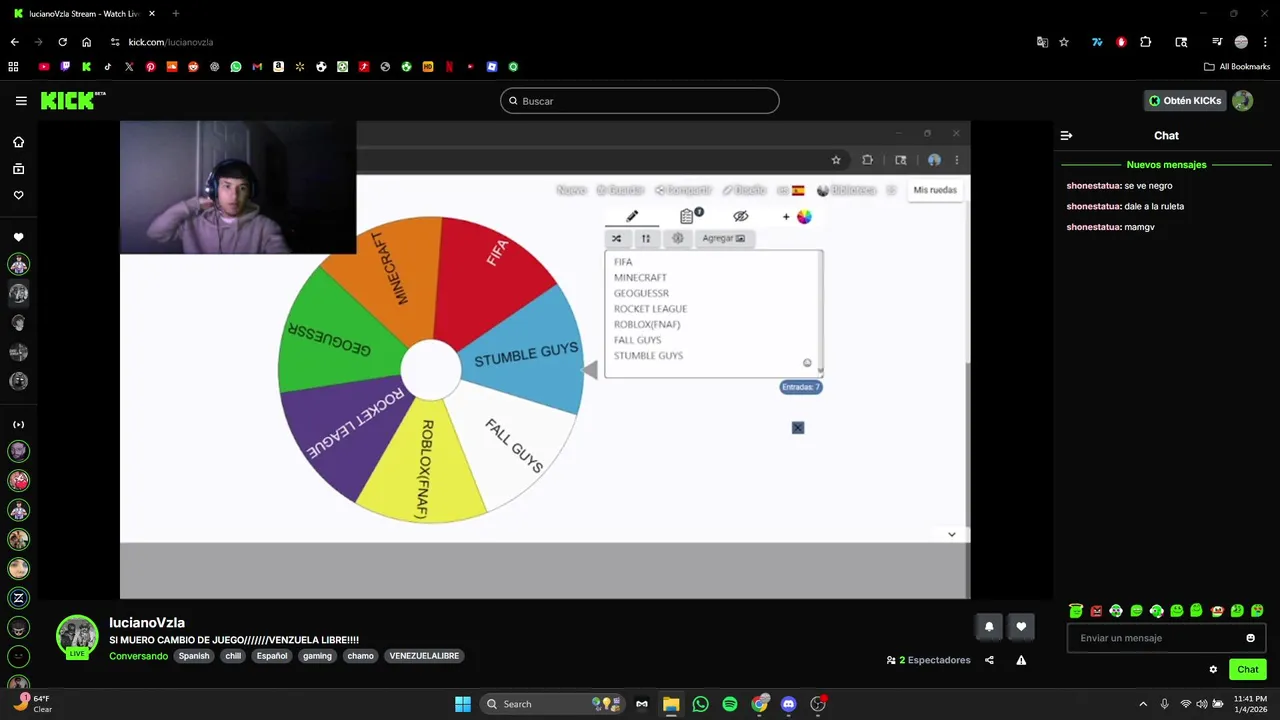Open the Netflix bookmark
The width and height of the screenshot is (1280, 720).
point(449,67)
